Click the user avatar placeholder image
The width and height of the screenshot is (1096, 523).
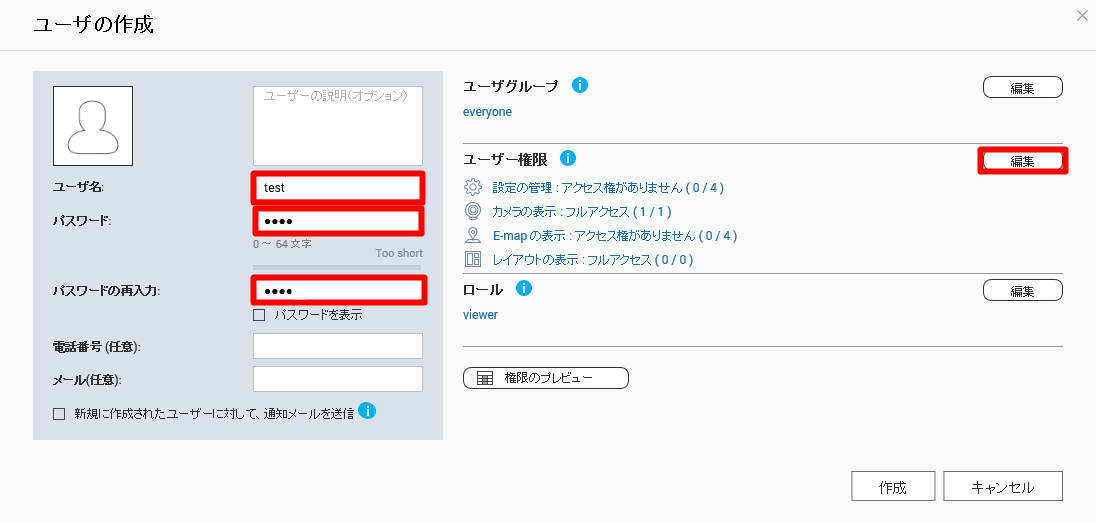pos(93,126)
